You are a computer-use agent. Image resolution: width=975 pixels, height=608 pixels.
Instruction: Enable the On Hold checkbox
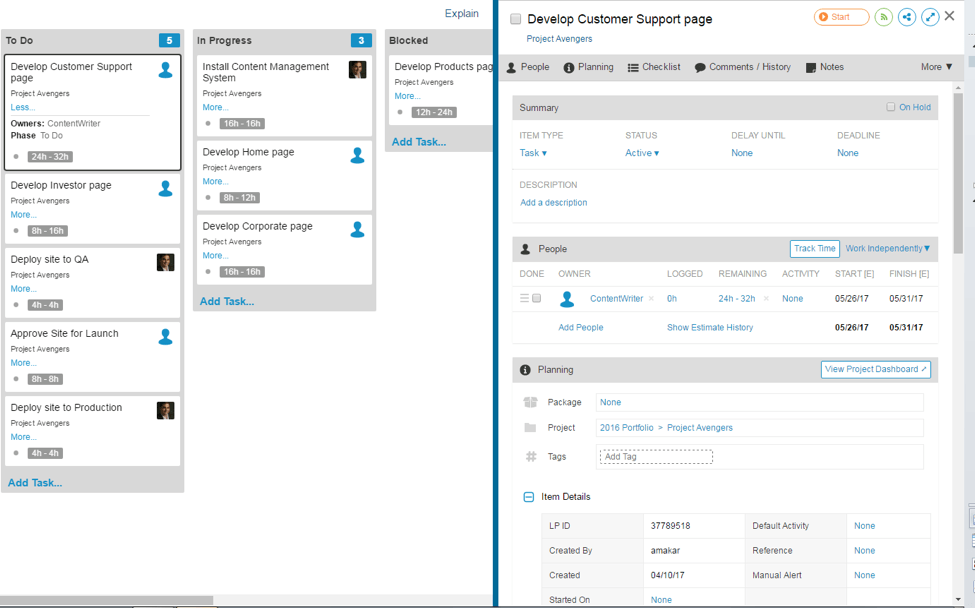(x=890, y=107)
